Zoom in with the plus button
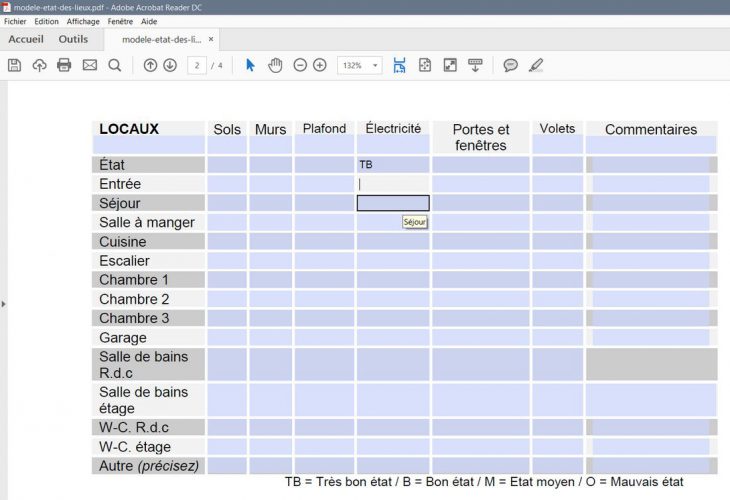Viewport: 730px width, 500px height. coord(320,65)
